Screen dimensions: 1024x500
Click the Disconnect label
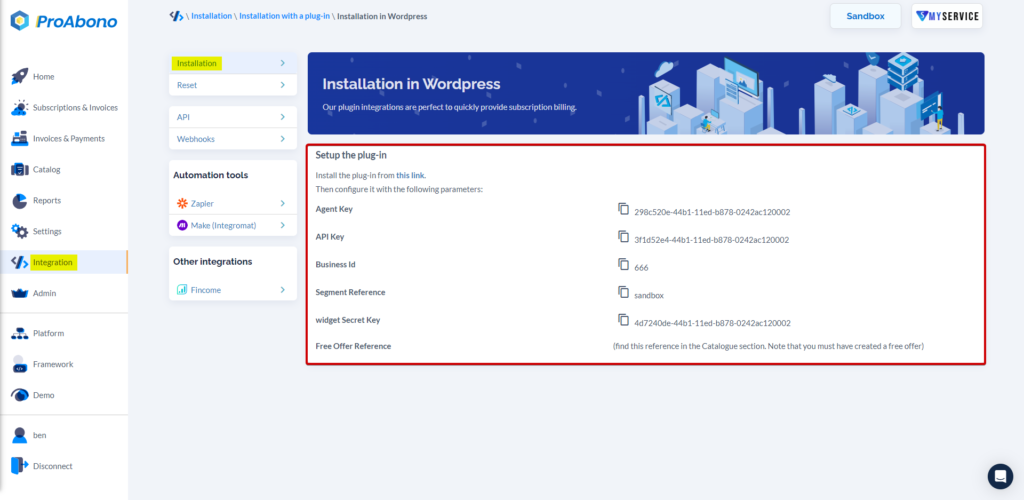(x=53, y=466)
